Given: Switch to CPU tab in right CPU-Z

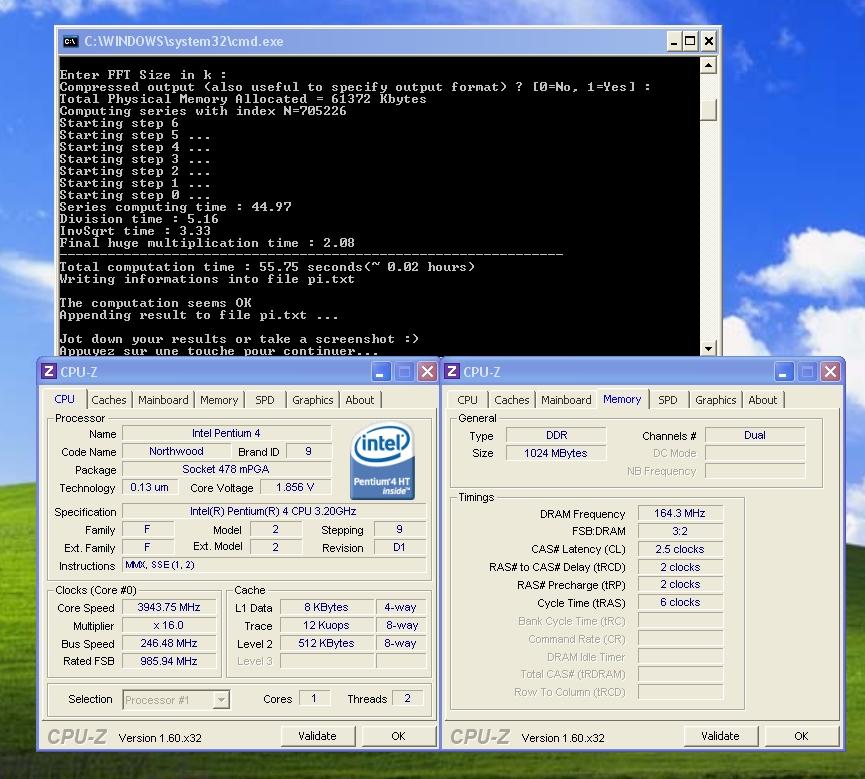Looking at the screenshot, I should 467,400.
